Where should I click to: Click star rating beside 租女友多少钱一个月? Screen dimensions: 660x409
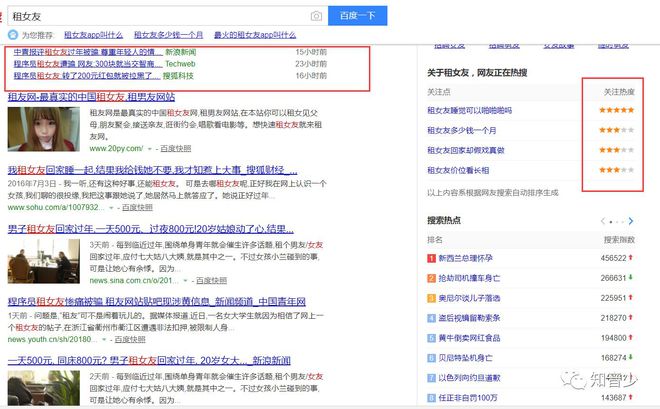click(x=617, y=130)
